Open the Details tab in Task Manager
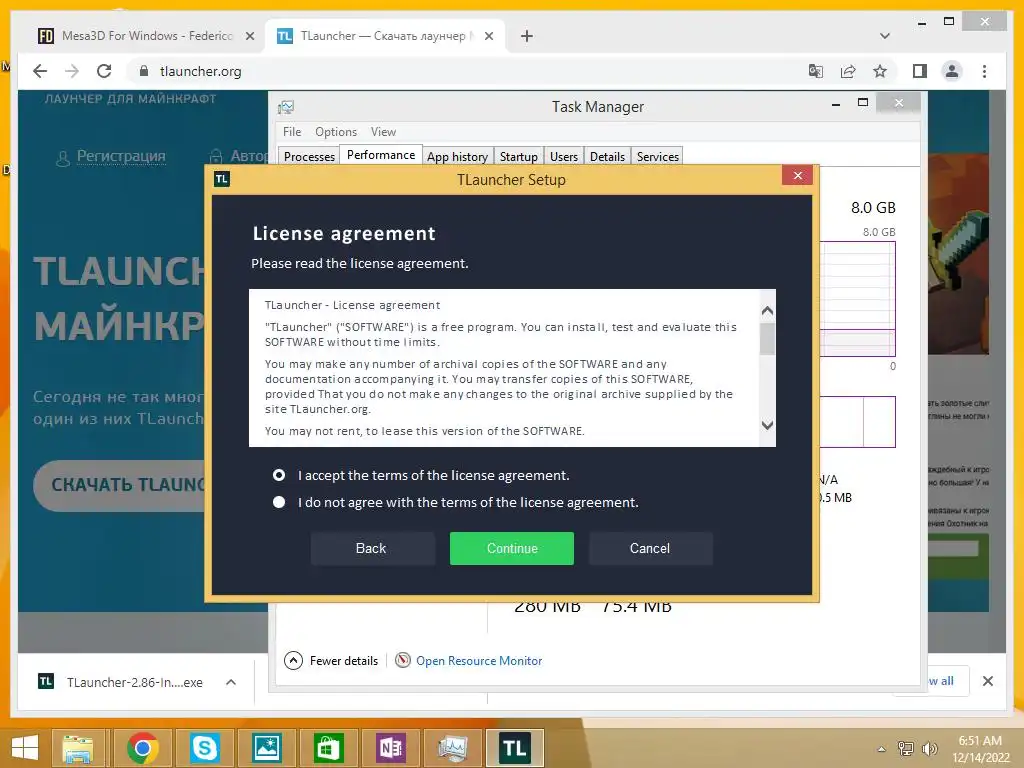 click(607, 157)
